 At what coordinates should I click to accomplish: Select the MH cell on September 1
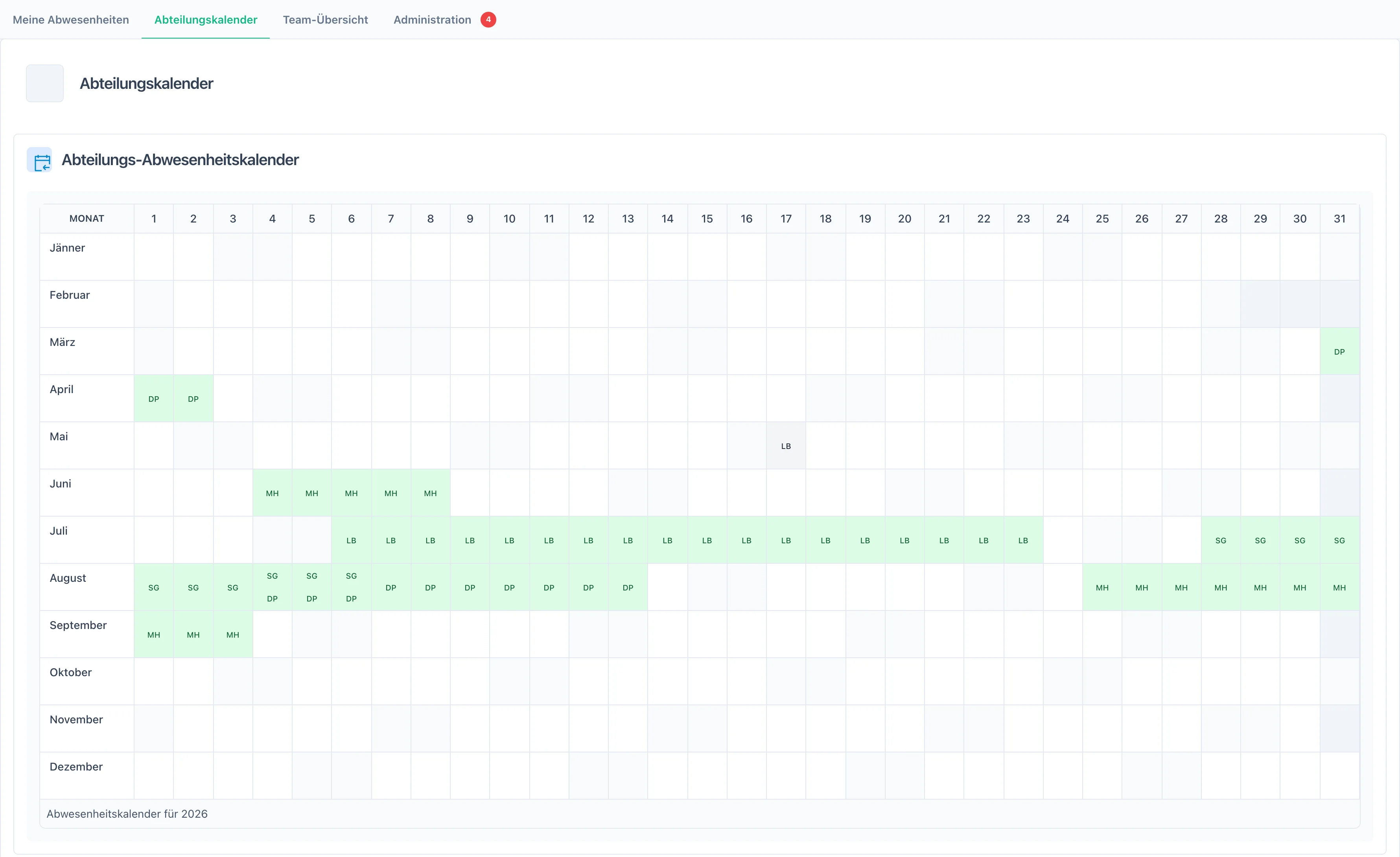pyautogui.click(x=154, y=634)
